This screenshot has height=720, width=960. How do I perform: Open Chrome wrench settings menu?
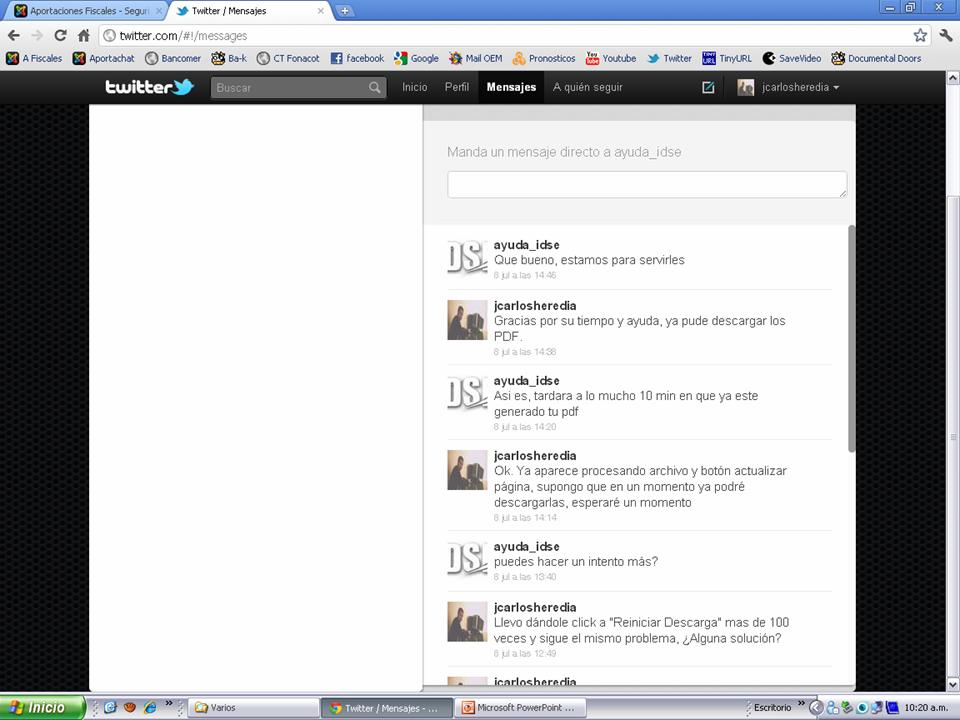click(x=946, y=36)
